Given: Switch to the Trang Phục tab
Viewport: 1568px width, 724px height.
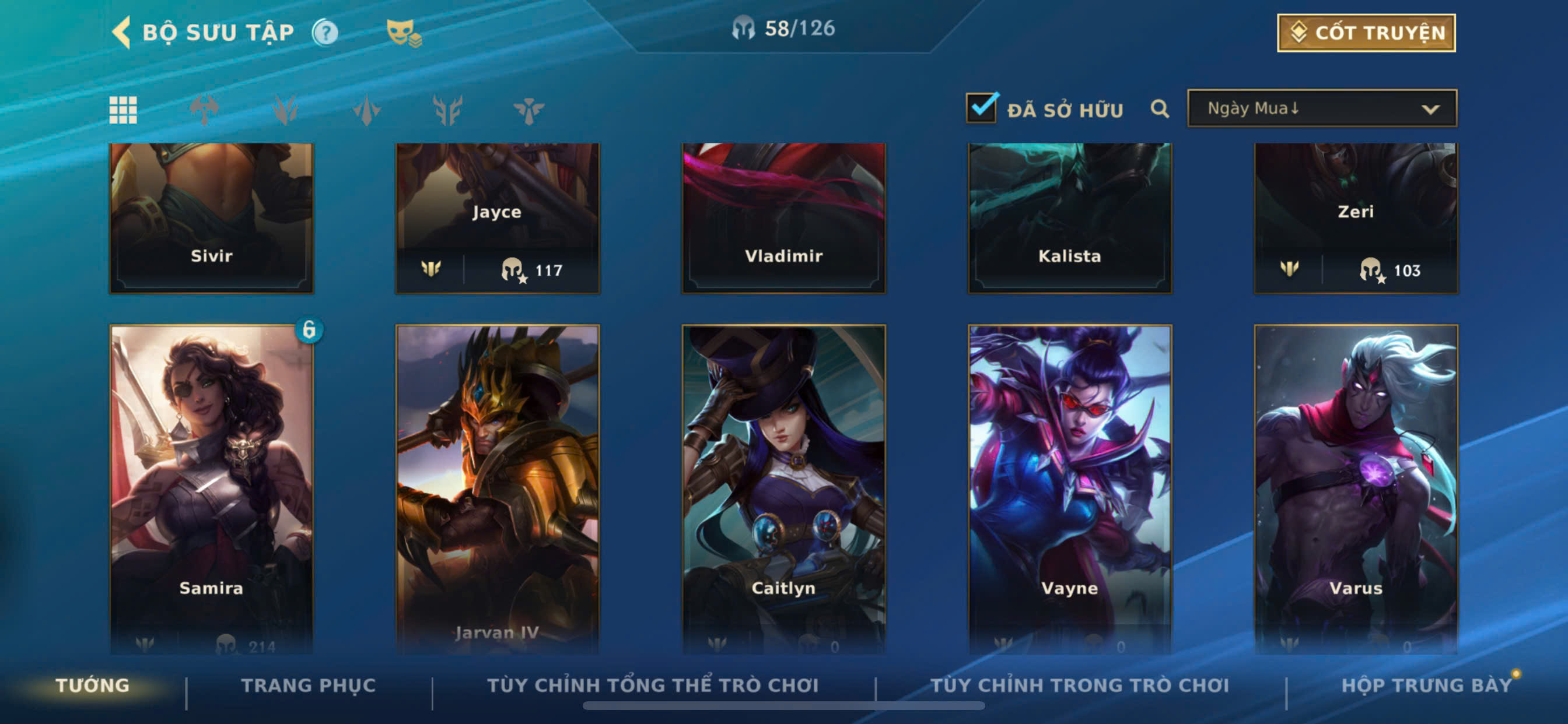Looking at the screenshot, I should [309, 686].
